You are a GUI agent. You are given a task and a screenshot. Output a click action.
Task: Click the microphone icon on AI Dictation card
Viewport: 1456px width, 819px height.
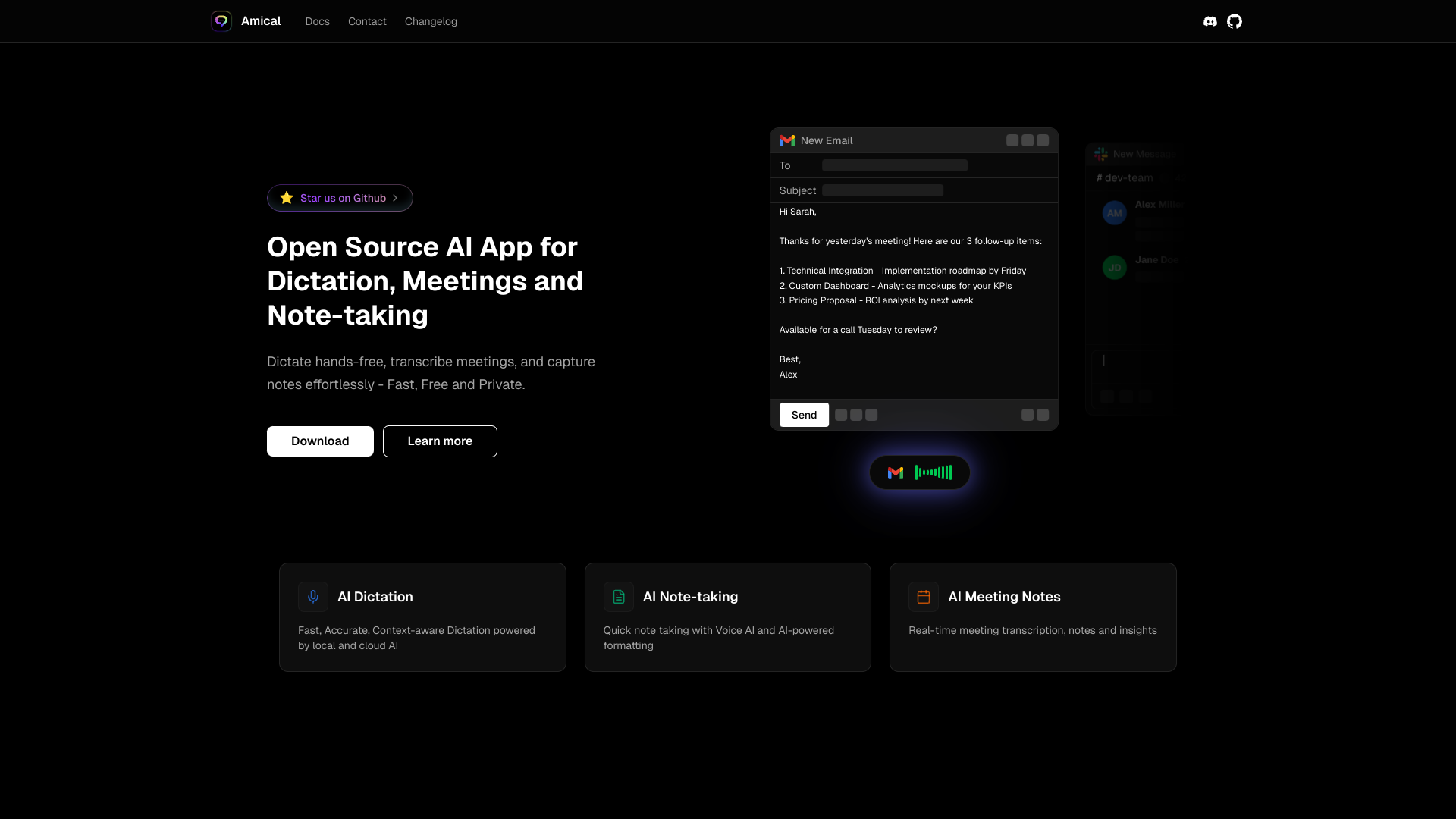pyautogui.click(x=313, y=597)
